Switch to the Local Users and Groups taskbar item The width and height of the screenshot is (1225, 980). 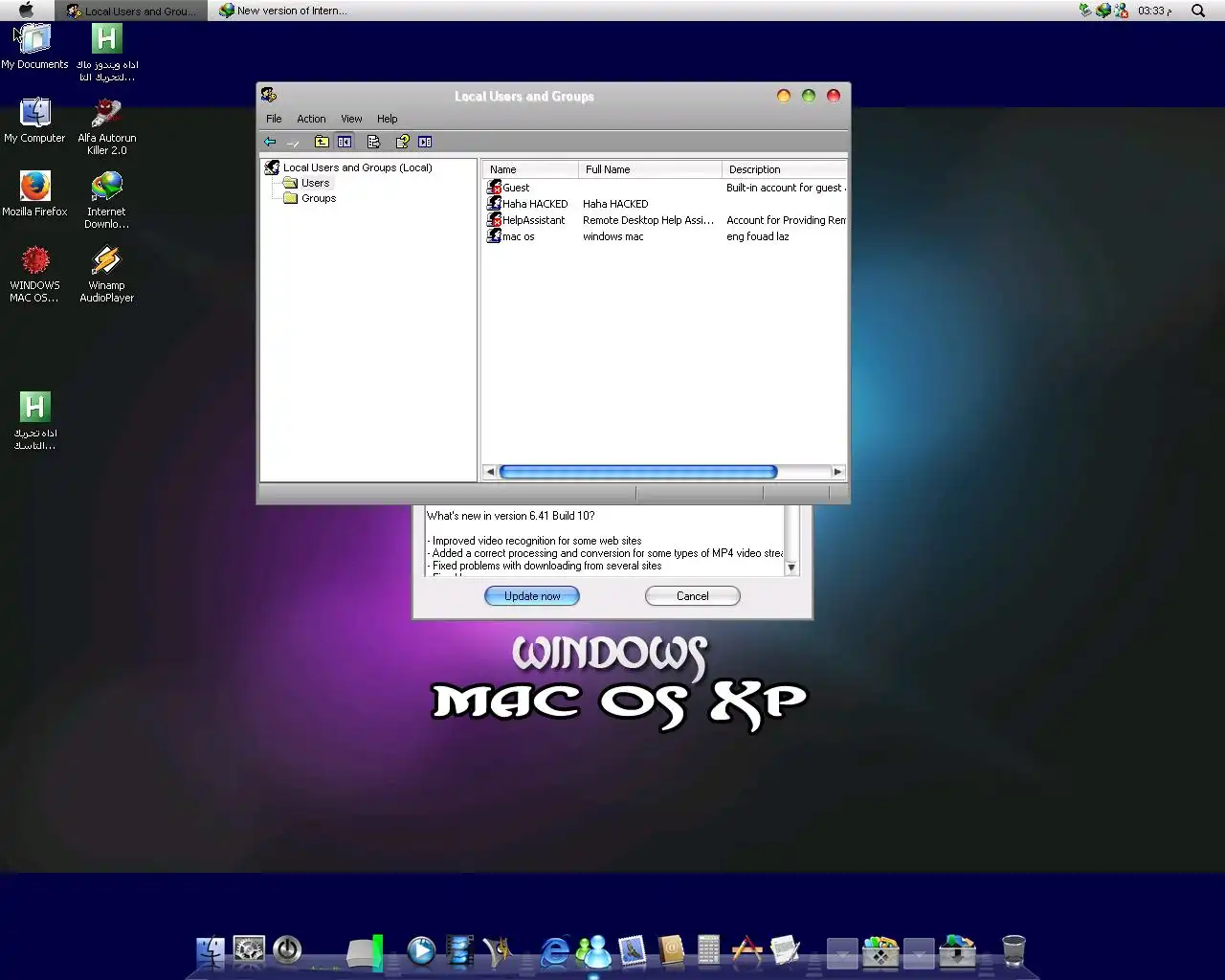131,11
